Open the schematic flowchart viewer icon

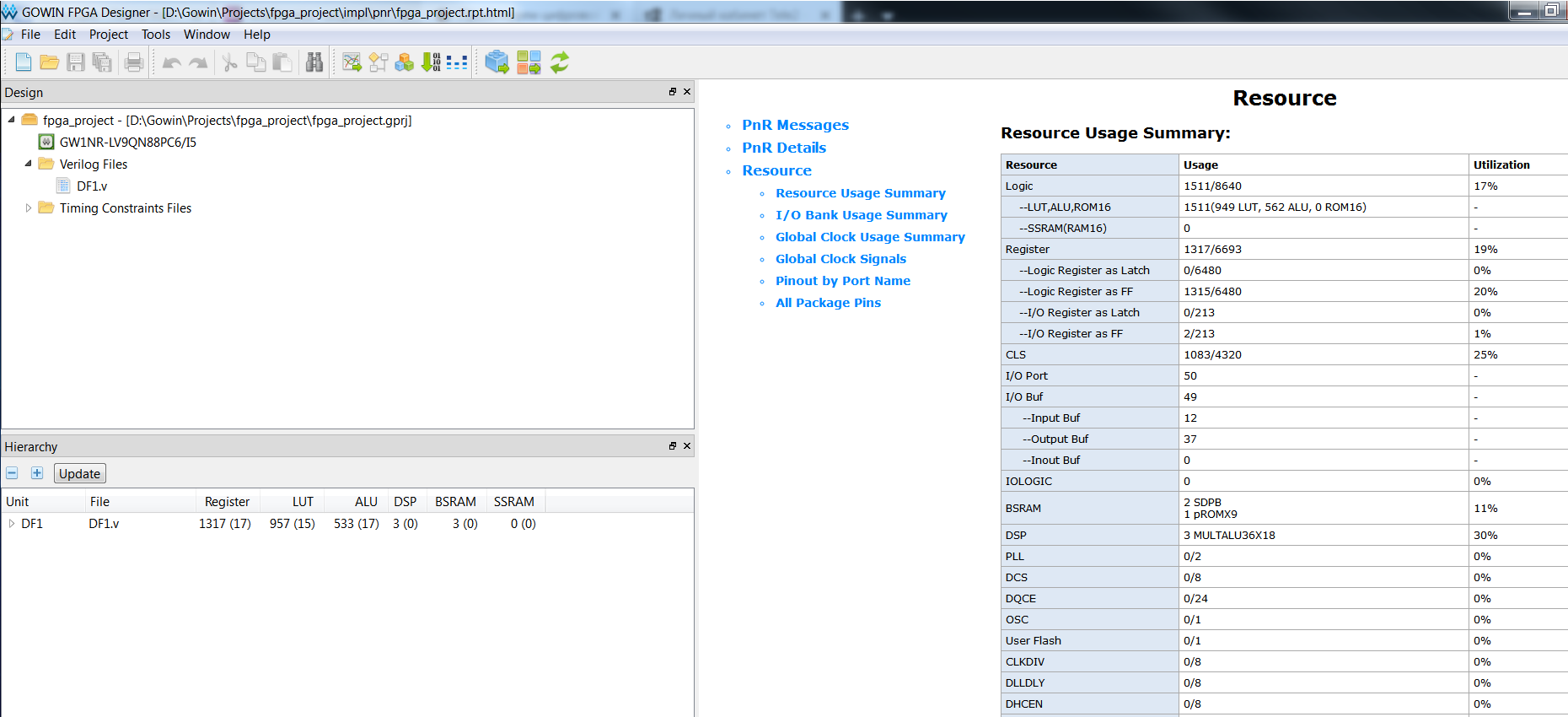click(x=379, y=62)
